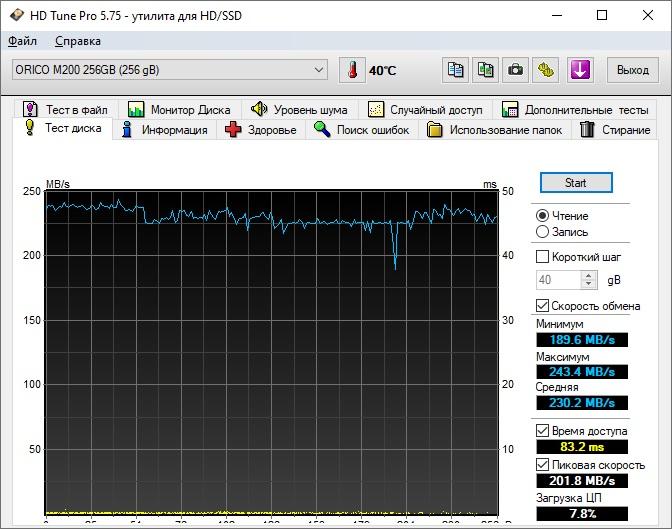Click the Выход exit button
672x529 pixels.
point(632,70)
